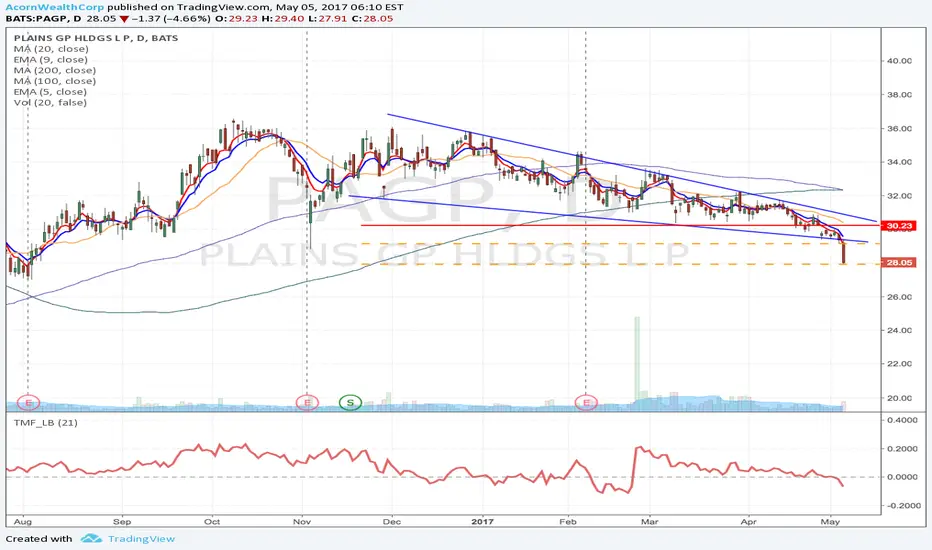Click the Vol (20, false) indicator label

[x=51, y=102]
